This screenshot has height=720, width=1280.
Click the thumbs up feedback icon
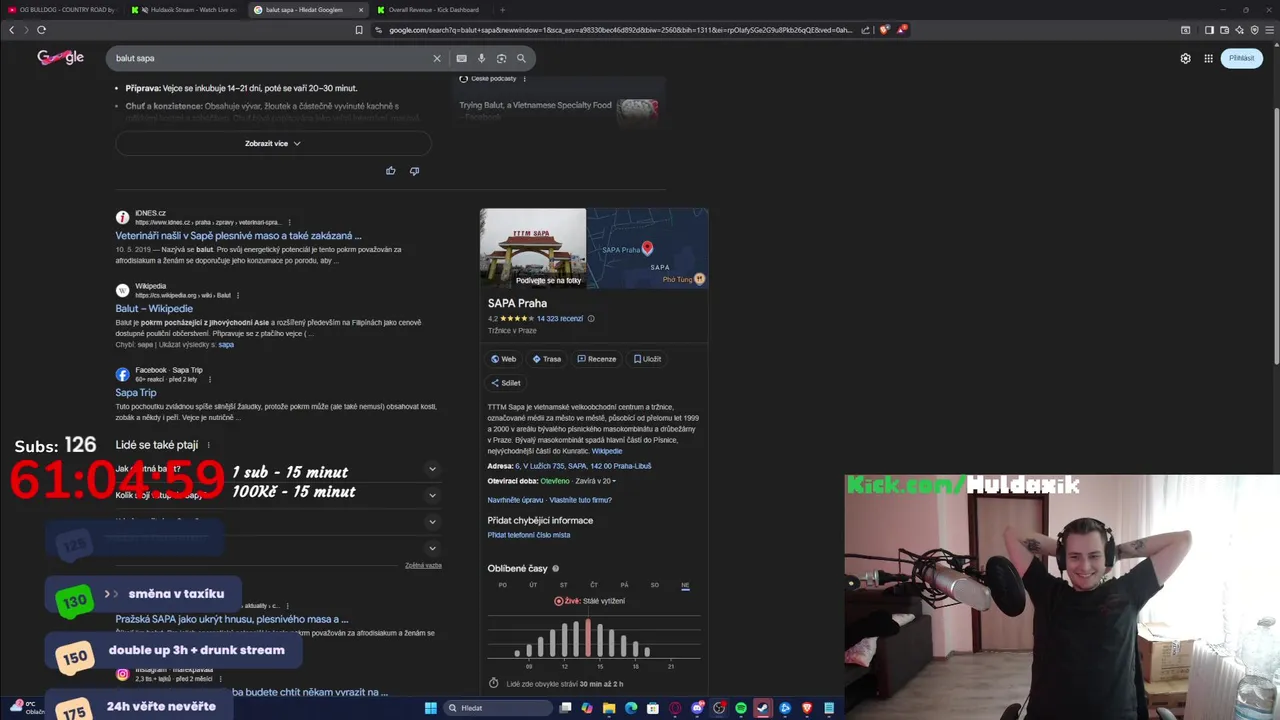[x=391, y=171]
